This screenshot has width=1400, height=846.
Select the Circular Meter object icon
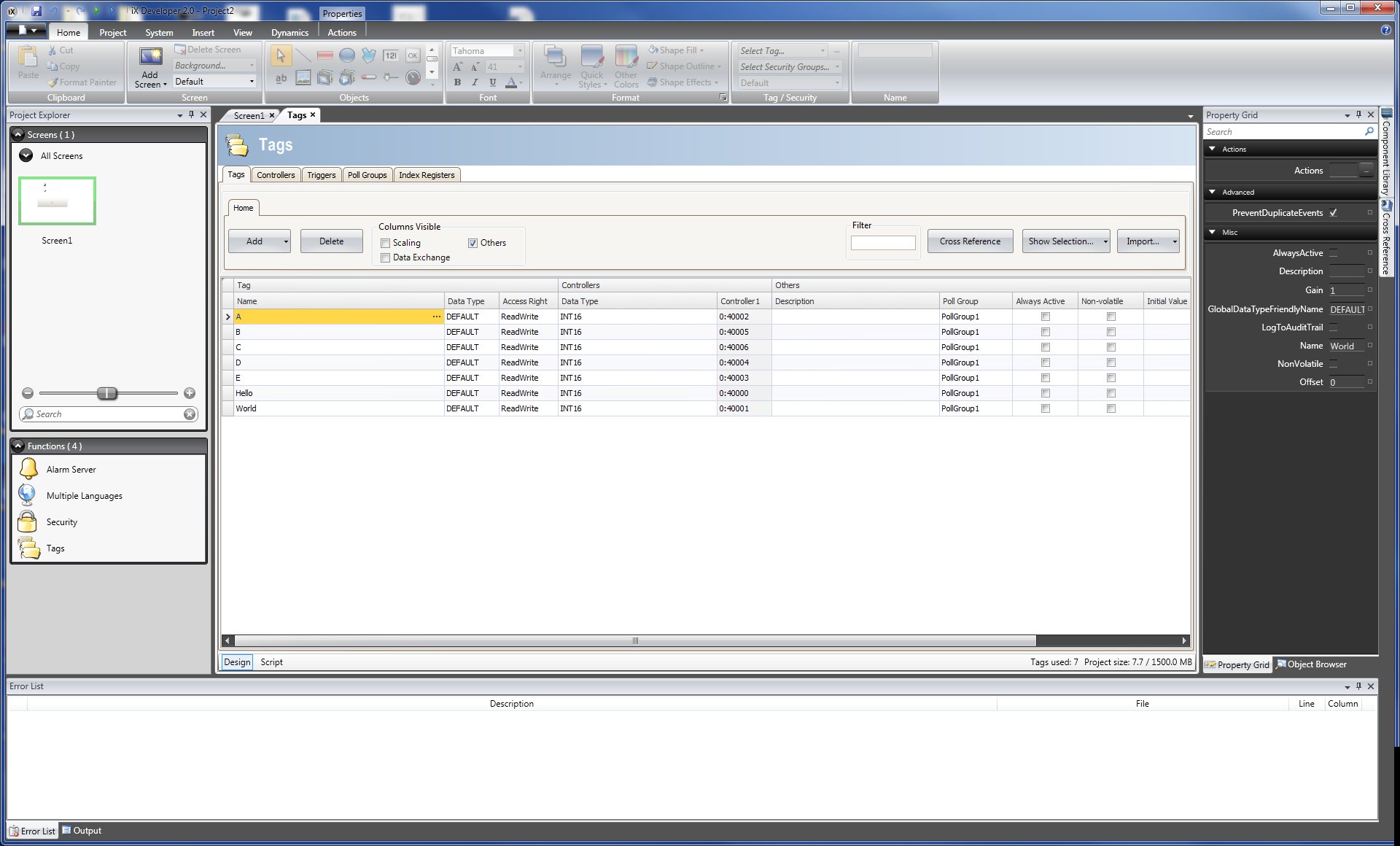pos(413,78)
